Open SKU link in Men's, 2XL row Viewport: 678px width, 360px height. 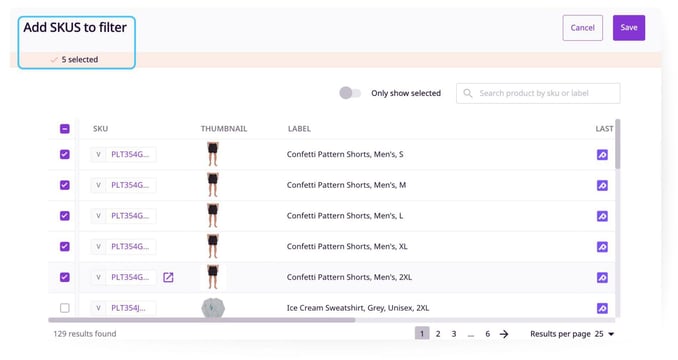130,277
